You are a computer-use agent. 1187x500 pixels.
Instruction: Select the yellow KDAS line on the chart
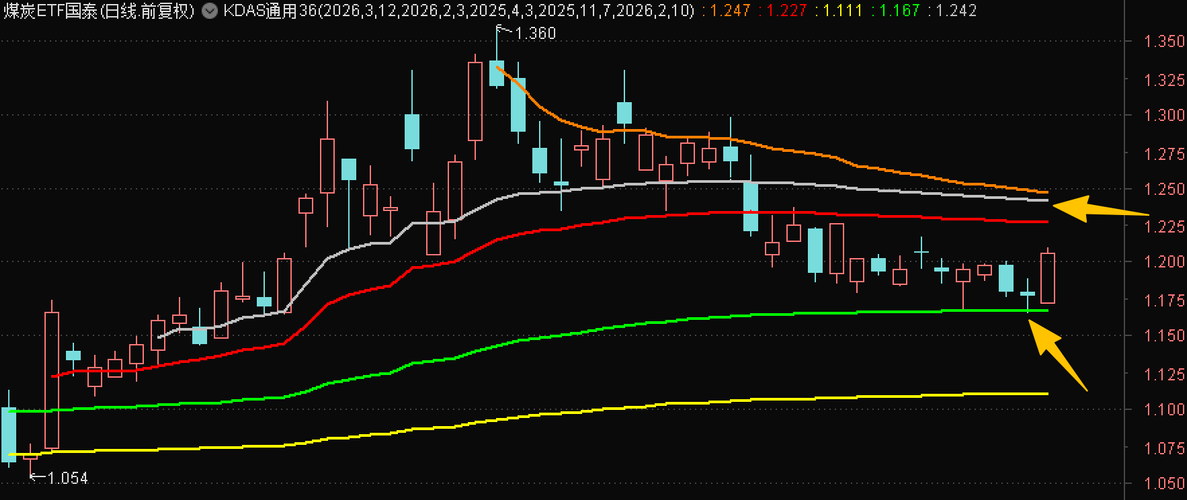[530, 417]
